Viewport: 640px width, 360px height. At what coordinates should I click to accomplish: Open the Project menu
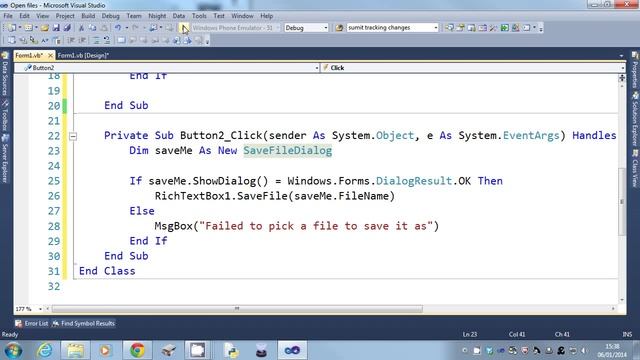[65, 16]
